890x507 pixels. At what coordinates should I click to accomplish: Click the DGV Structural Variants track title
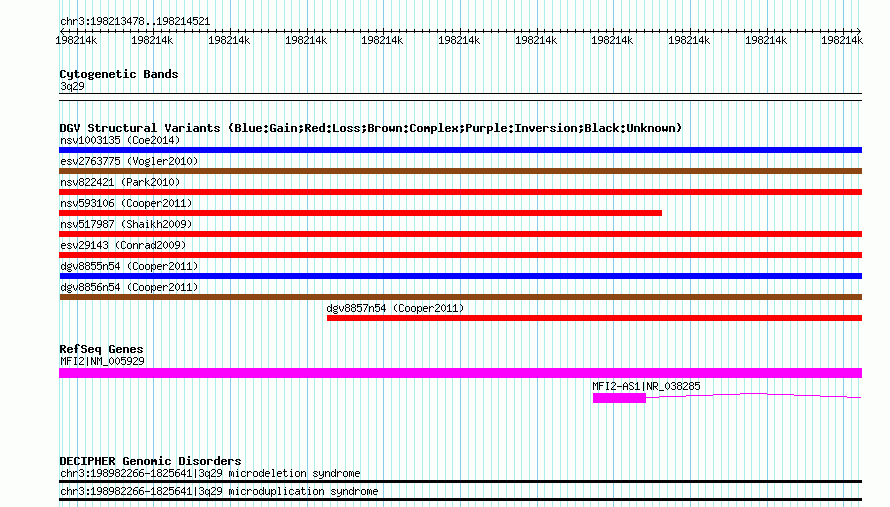(370, 128)
